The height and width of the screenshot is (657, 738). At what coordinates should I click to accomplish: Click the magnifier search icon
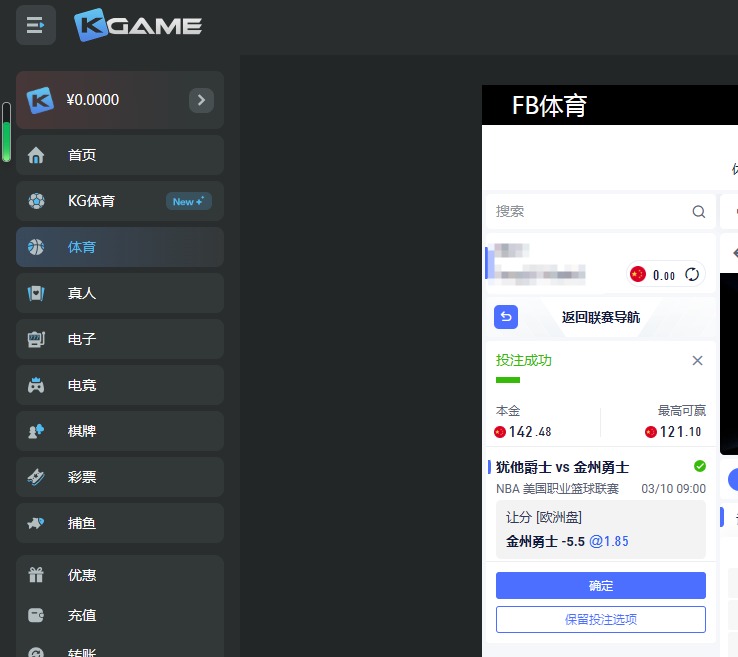click(x=699, y=212)
